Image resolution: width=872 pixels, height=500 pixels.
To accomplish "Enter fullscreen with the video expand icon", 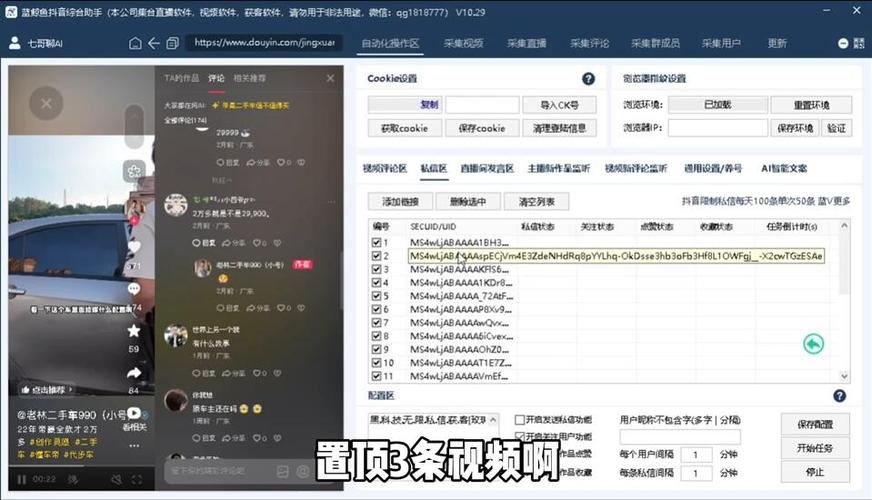I will [137, 479].
